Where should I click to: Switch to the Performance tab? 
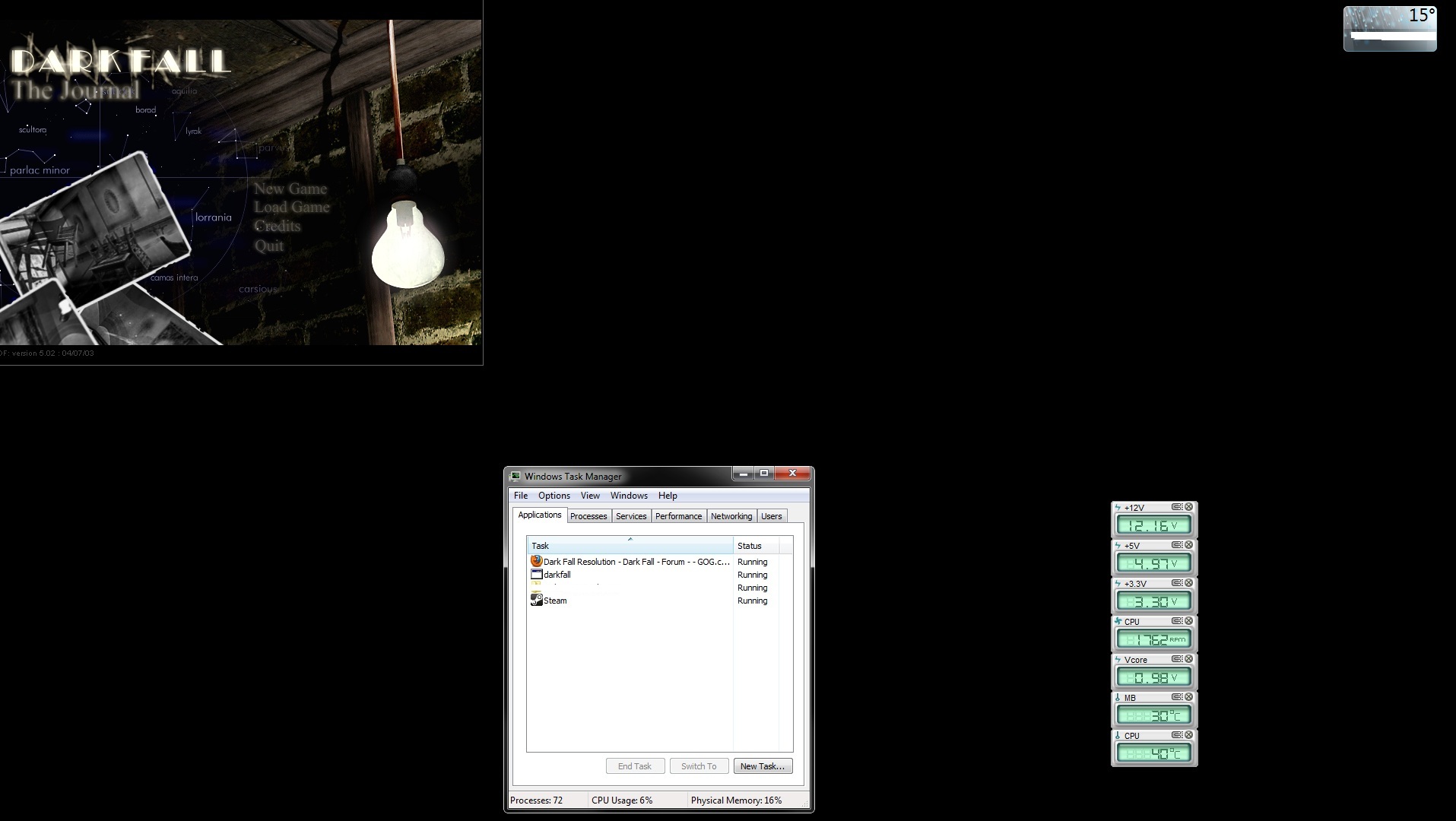tap(679, 515)
